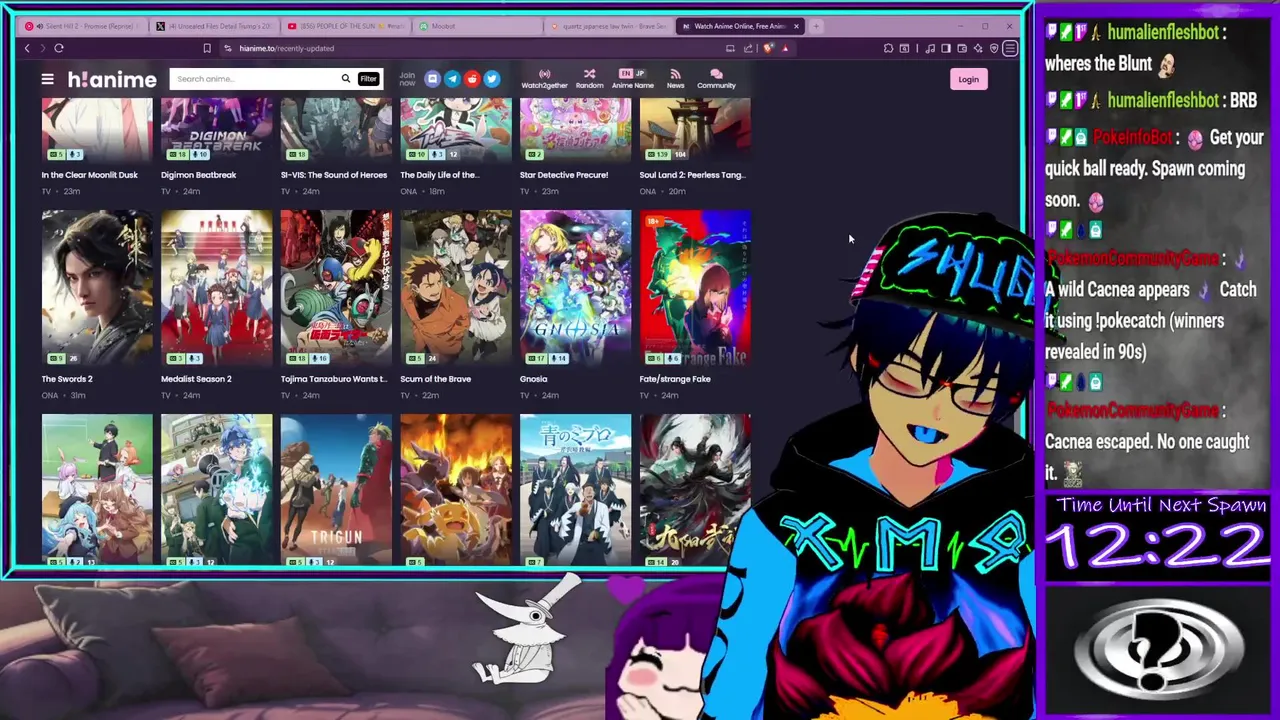Click 'Star Detective Precure!' title
The width and height of the screenshot is (1280, 720).
tap(564, 175)
